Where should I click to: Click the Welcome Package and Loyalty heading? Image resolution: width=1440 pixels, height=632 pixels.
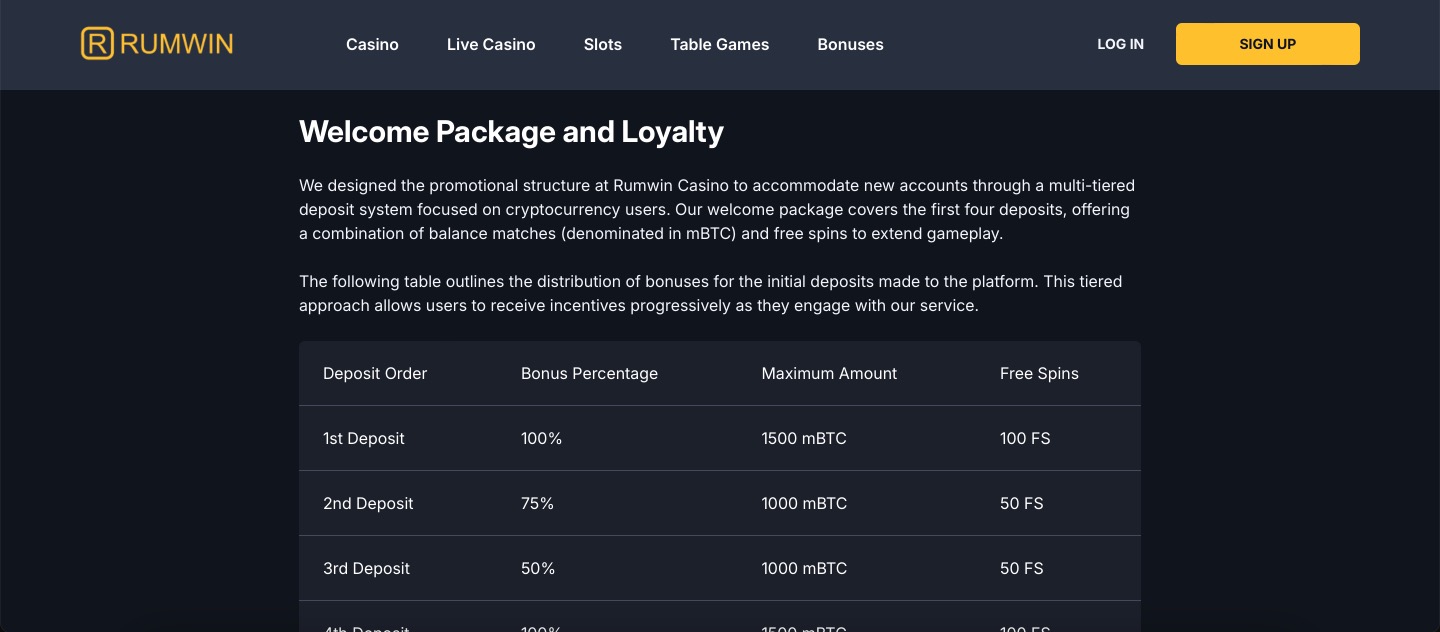[511, 132]
